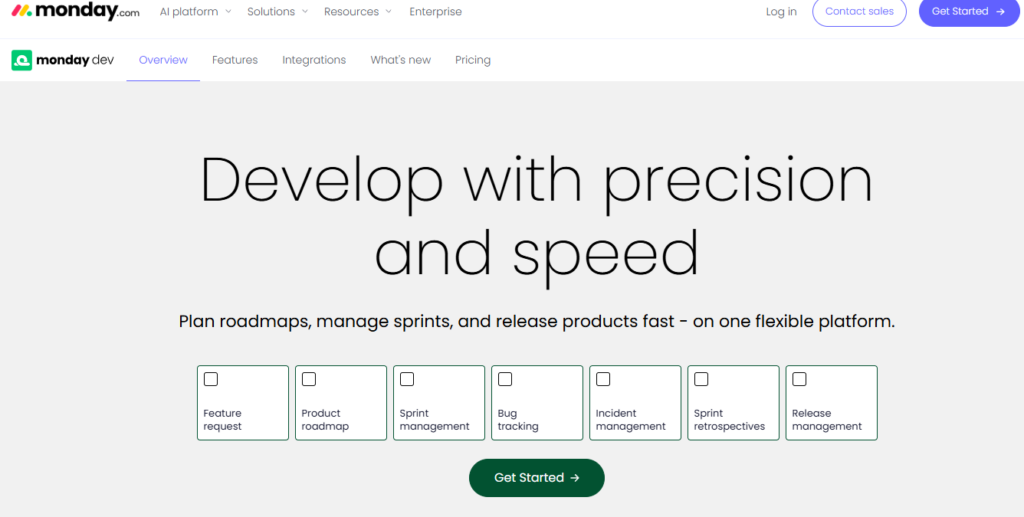This screenshot has width=1024, height=517.
Task: Click the monday dev green logo icon
Action: tap(22, 60)
